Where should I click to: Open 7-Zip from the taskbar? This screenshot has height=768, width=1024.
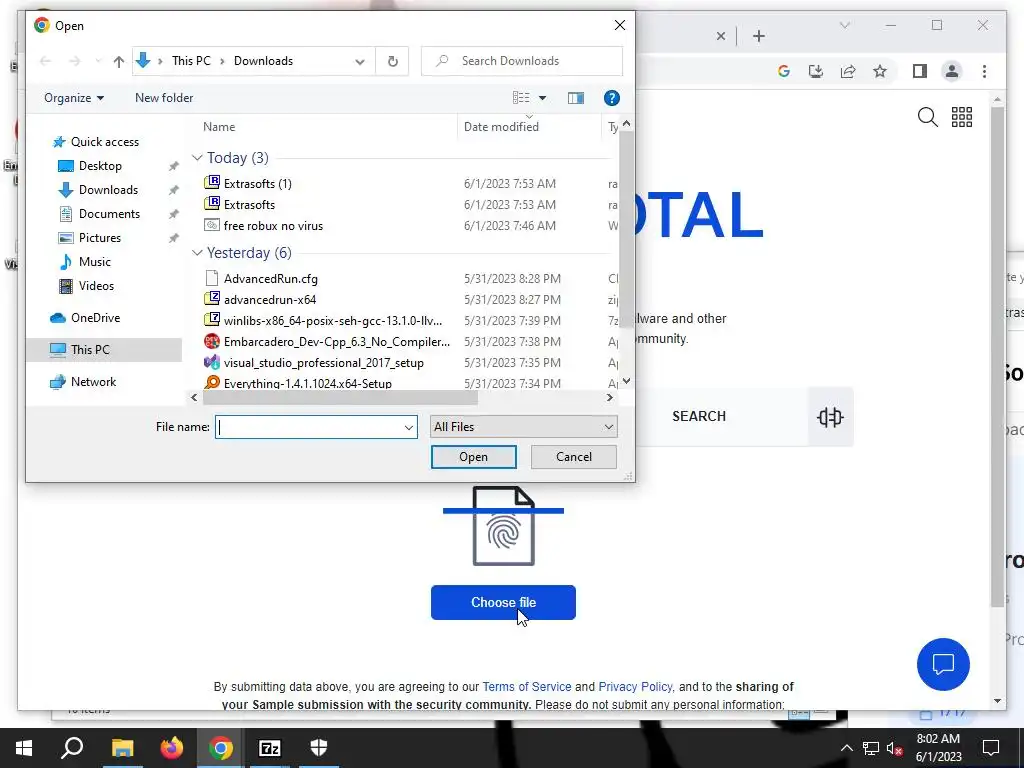click(270, 748)
